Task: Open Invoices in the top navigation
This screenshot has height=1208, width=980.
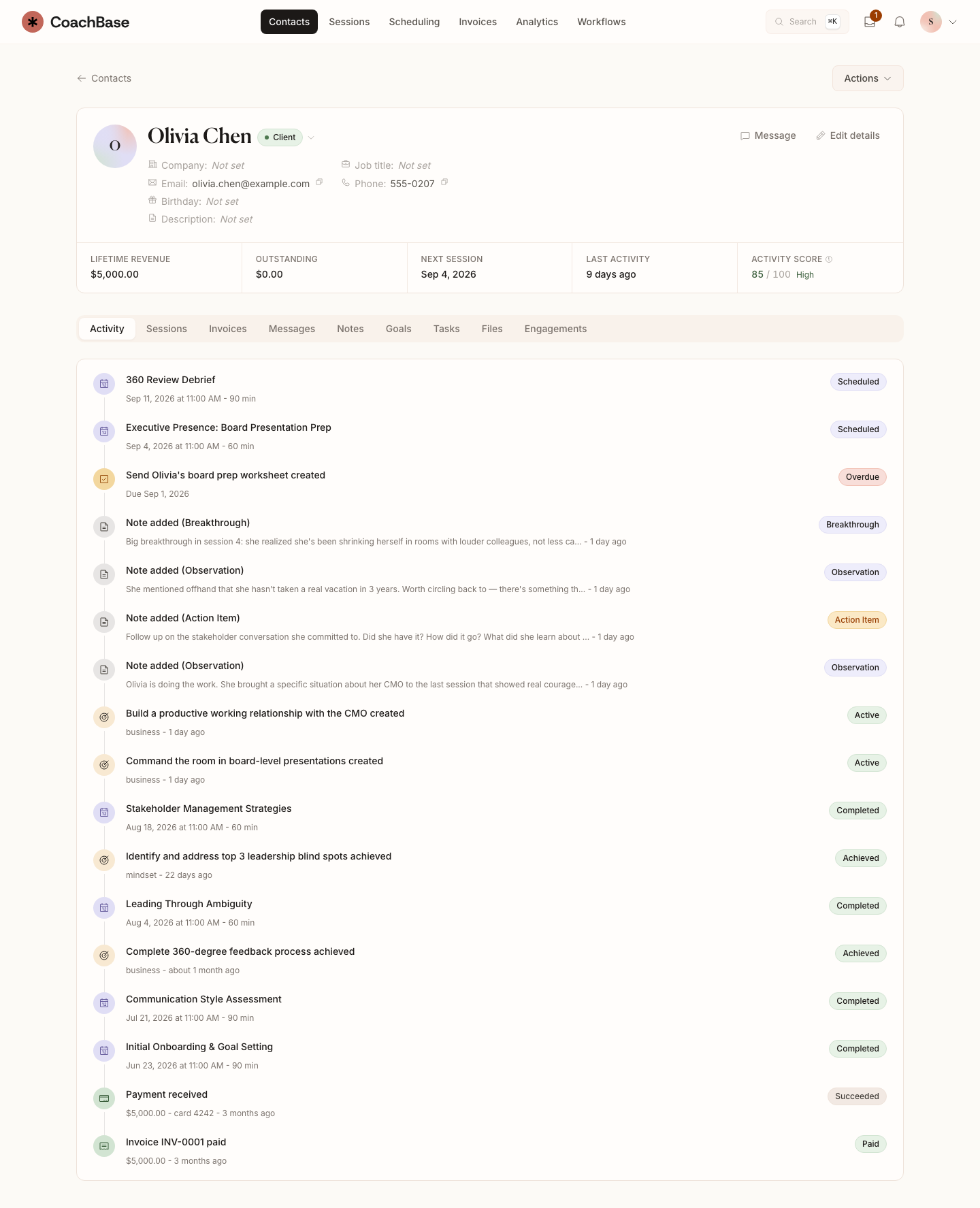Action: 478,22
